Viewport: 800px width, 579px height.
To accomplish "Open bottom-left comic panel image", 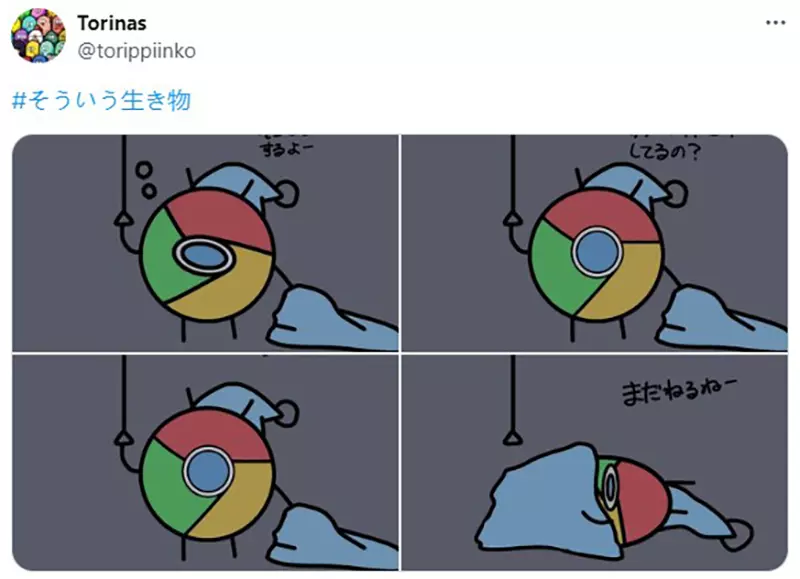I will pyautogui.click(x=205, y=463).
